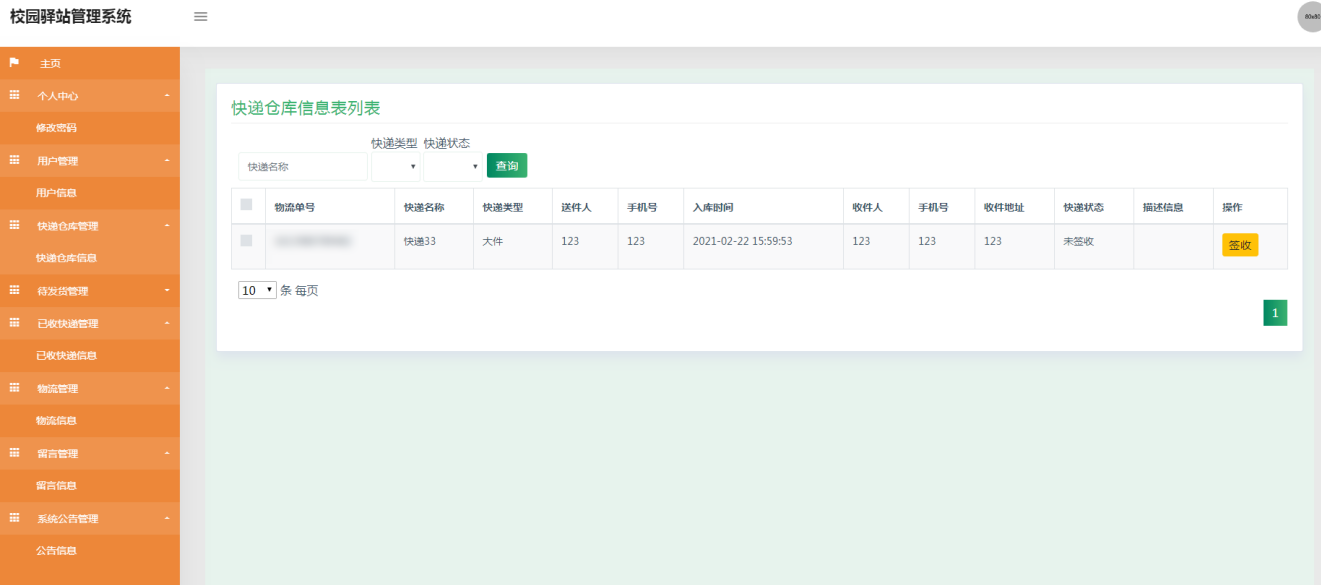
Task: Collapse the 留言管理 menu arrow
Action: pos(167,453)
